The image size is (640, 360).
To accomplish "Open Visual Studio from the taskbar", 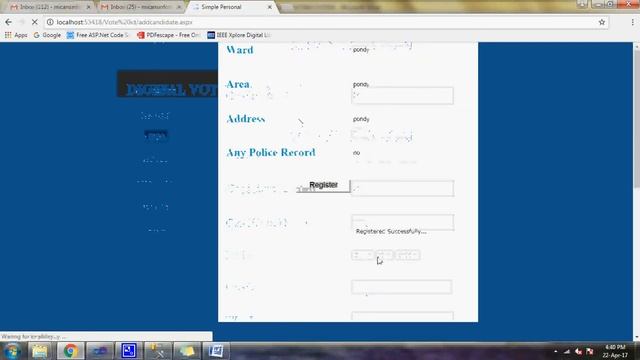I will [x=100, y=351].
